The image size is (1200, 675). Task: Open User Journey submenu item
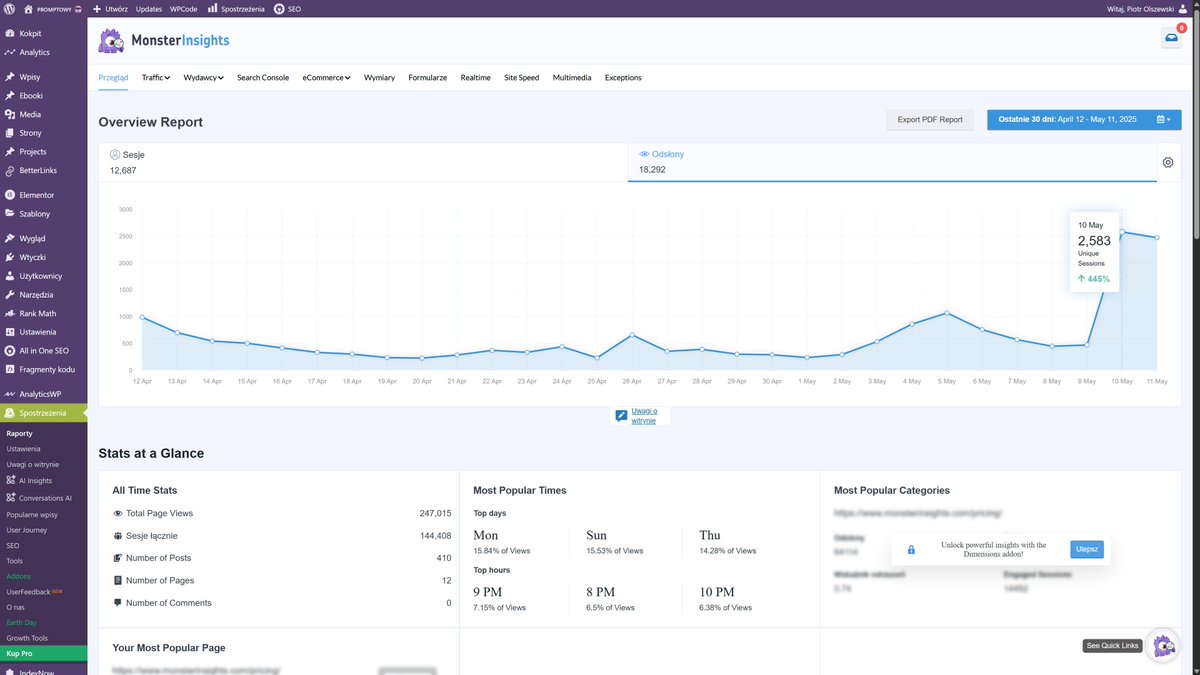tap(28, 529)
